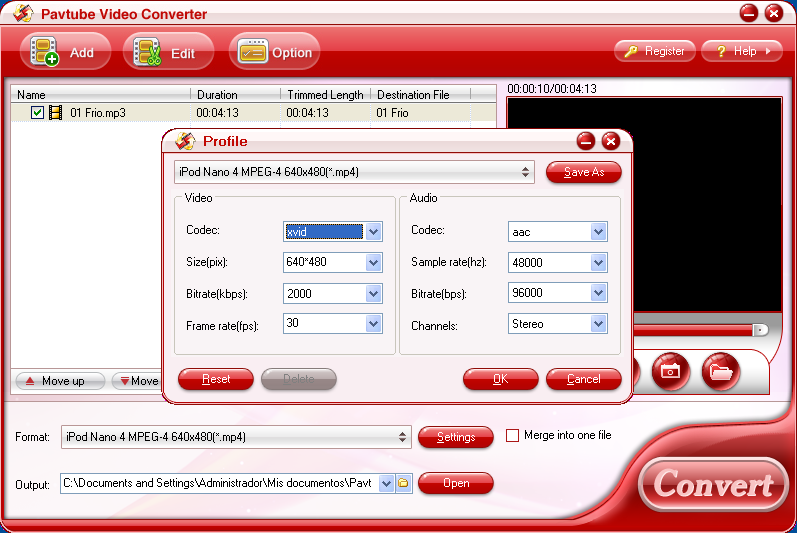Click the Duration column header
This screenshot has height=533, width=797.
[x=235, y=95]
